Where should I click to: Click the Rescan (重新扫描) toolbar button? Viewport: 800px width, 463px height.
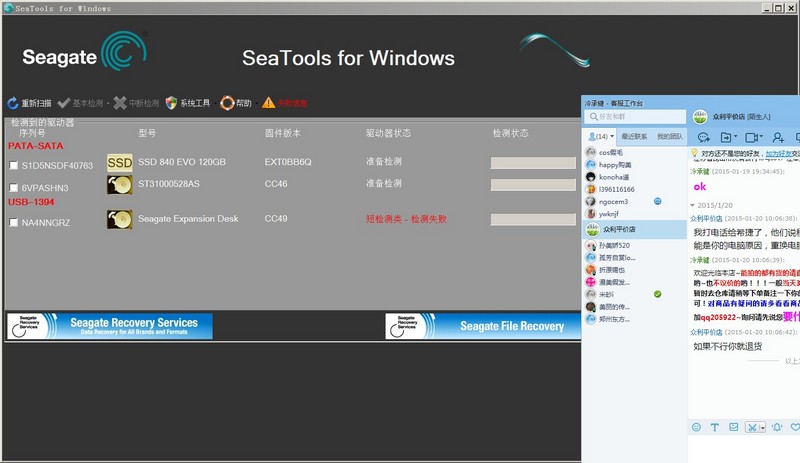pos(29,103)
